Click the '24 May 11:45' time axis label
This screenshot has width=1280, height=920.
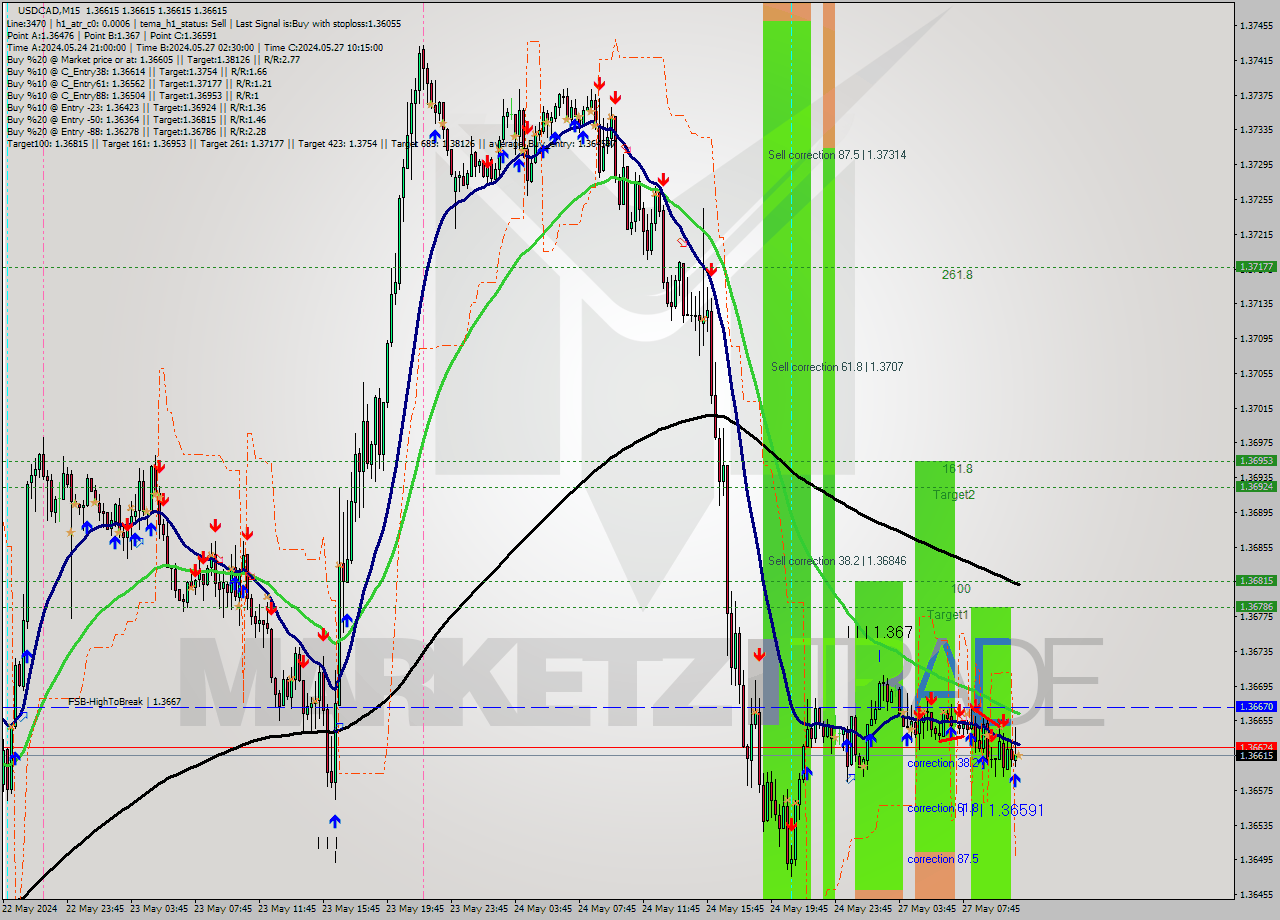[672, 909]
